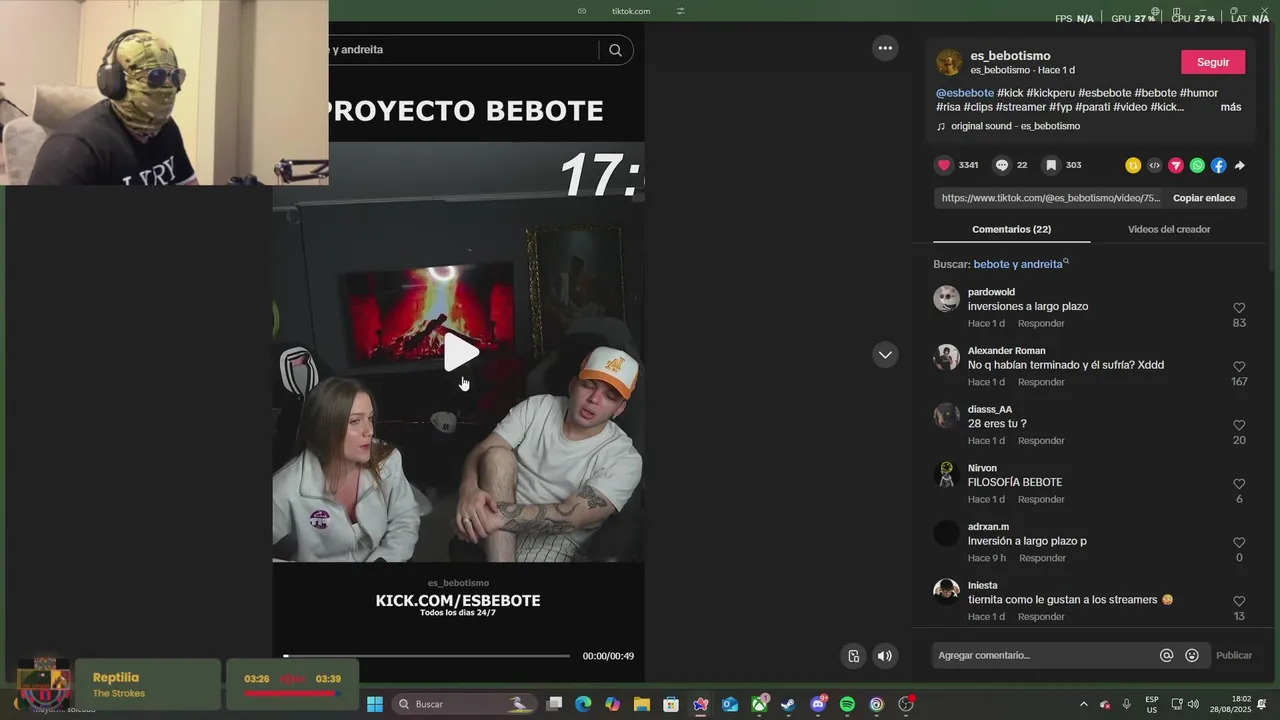This screenshot has width=1280, height=720.
Task: Open the @esbebote mention link
Action: (x=965, y=93)
